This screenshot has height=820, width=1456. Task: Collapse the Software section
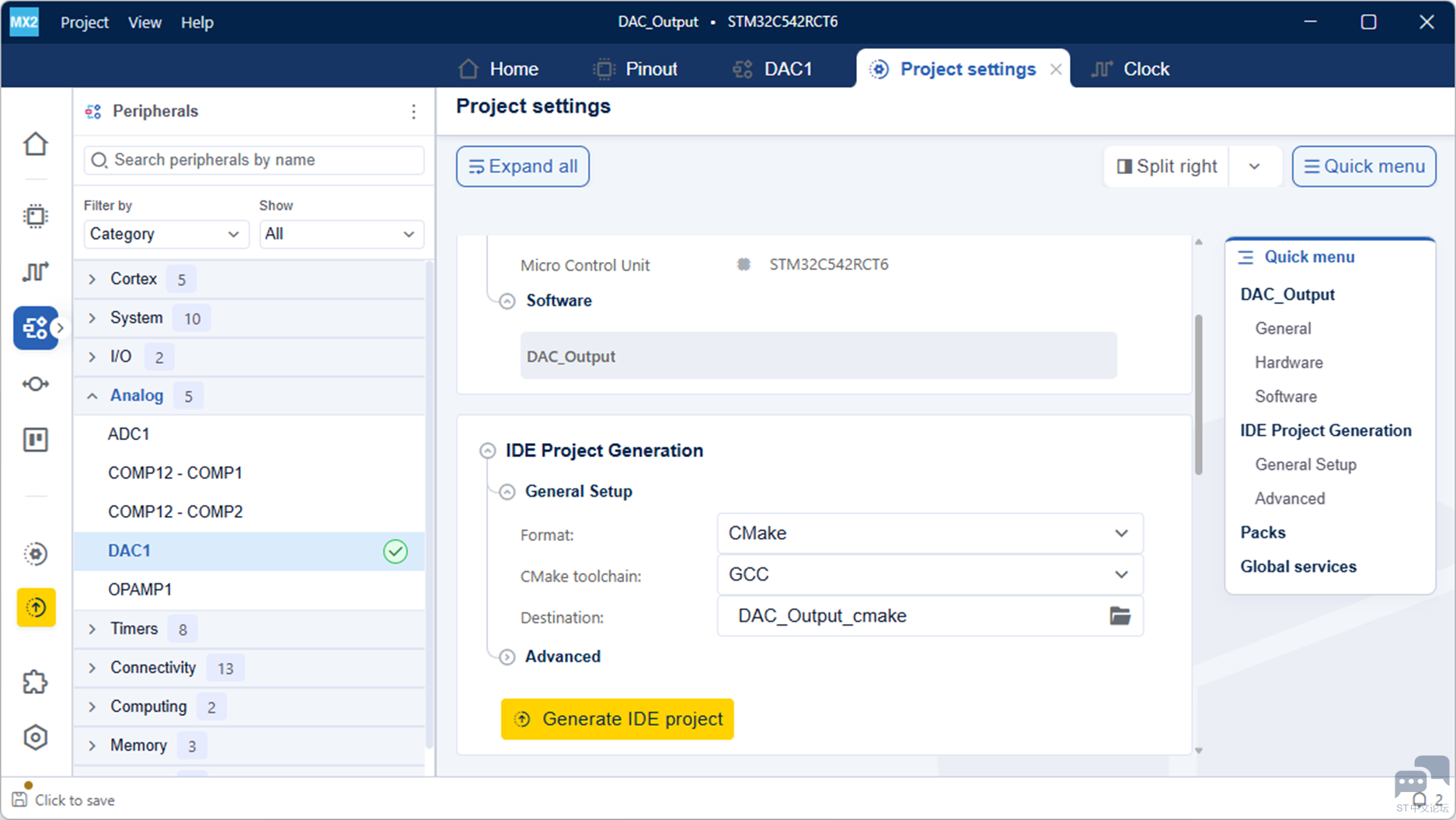pos(507,301)
